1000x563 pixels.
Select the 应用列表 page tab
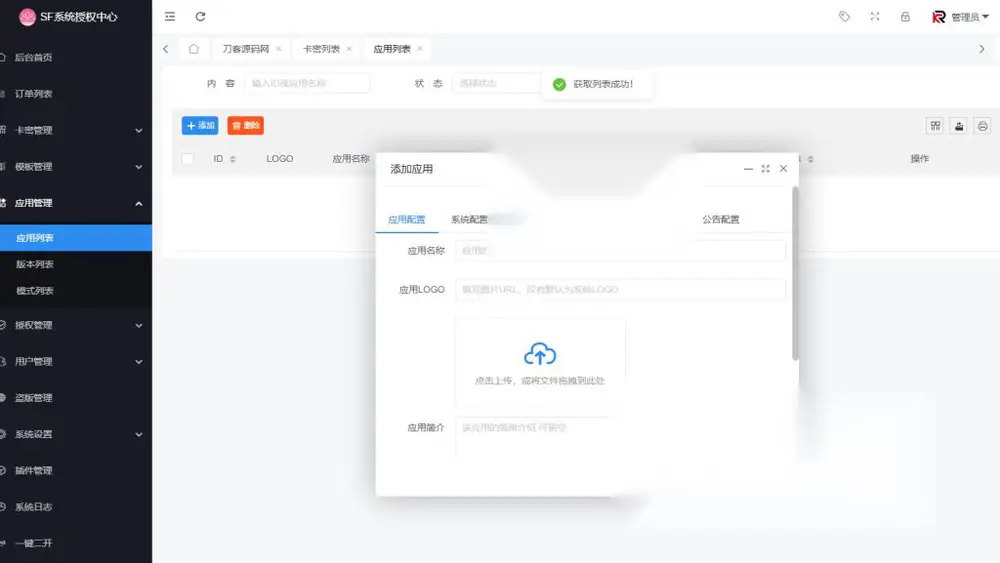392,49
